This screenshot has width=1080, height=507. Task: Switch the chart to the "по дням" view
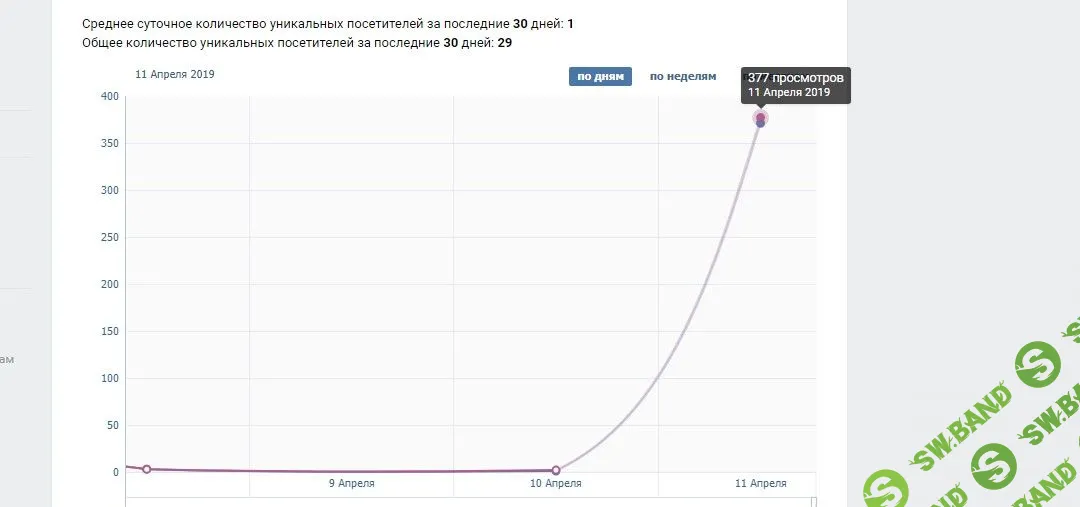tap(600, 77)
